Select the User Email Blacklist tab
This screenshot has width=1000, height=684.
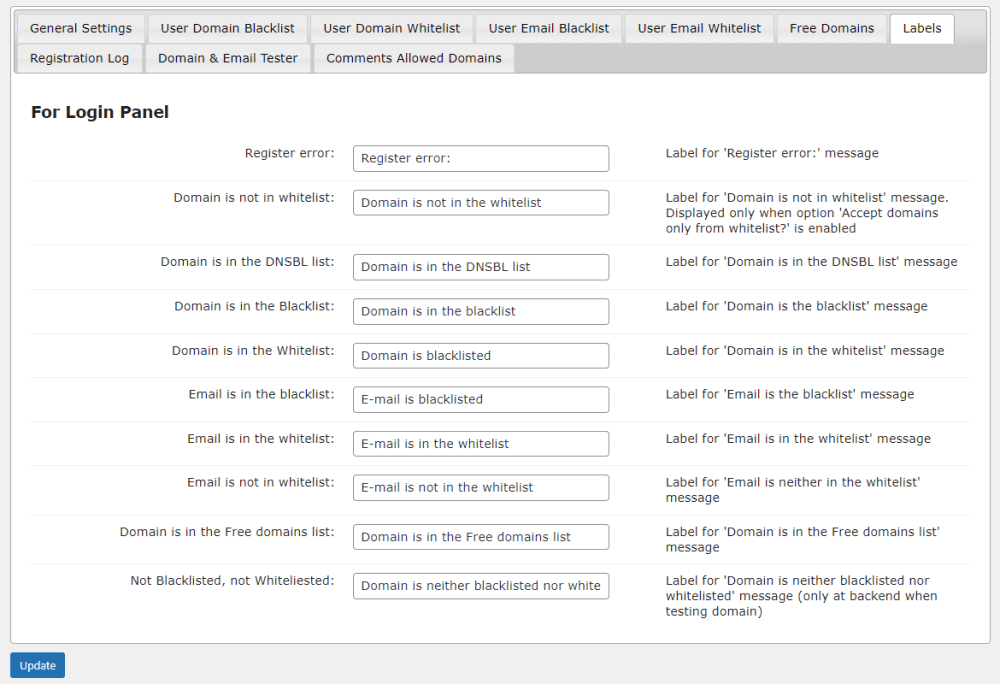coord(549,28)
